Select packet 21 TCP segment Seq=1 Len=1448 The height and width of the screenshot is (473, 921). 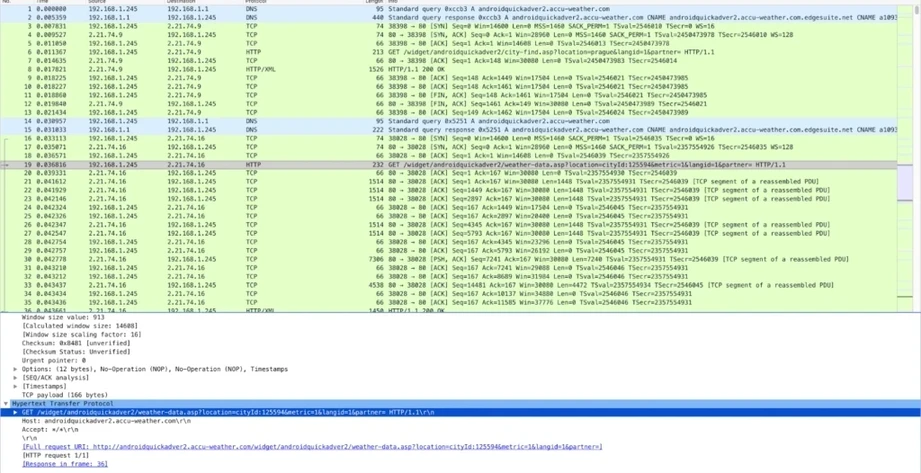449,182
